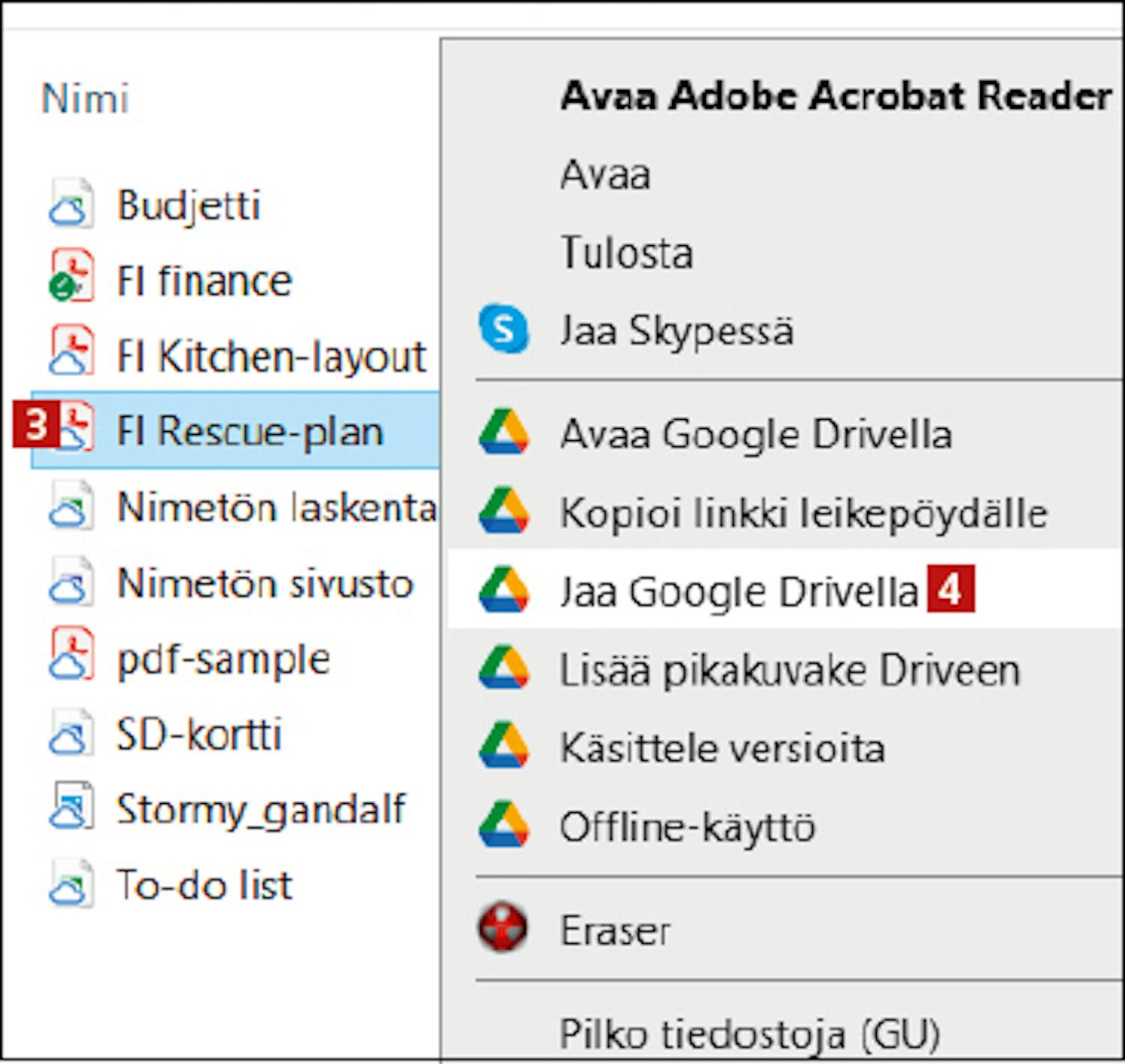Select the Nimetön sivusto file
The width and height of the screenshot is (1125, 1064).
coord(265,583)
